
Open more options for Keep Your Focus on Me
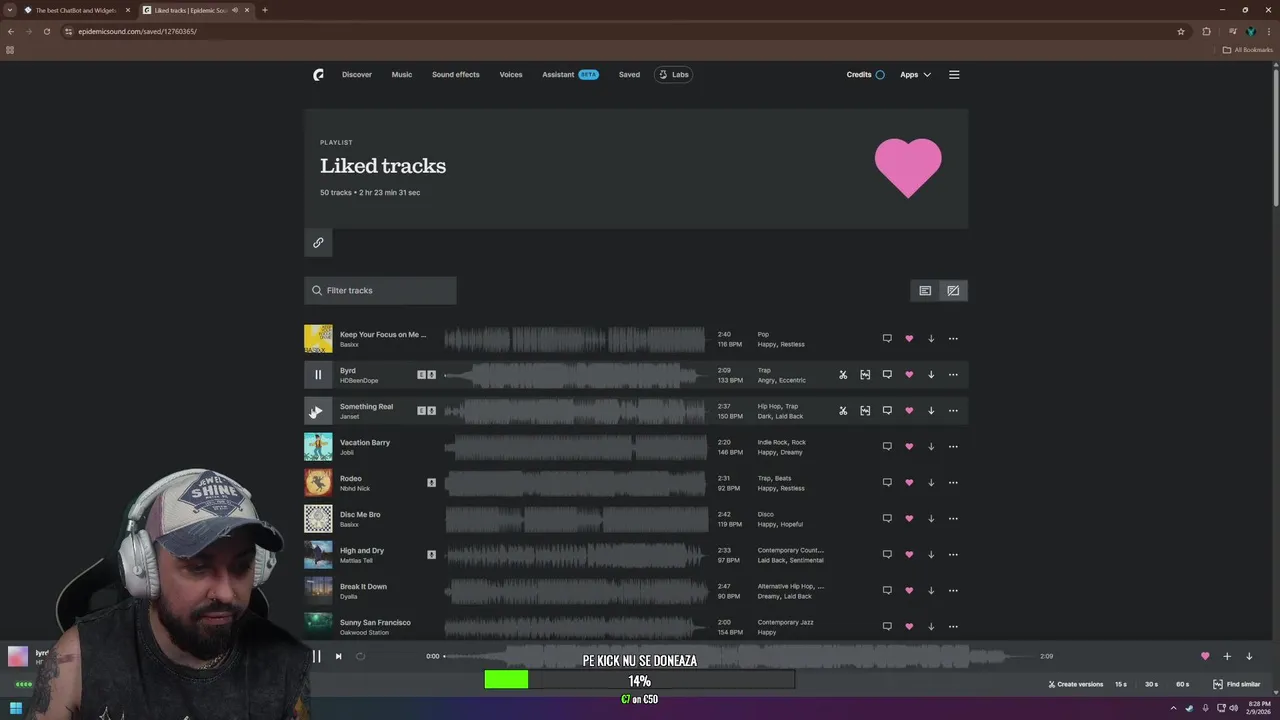click(953, 339)
